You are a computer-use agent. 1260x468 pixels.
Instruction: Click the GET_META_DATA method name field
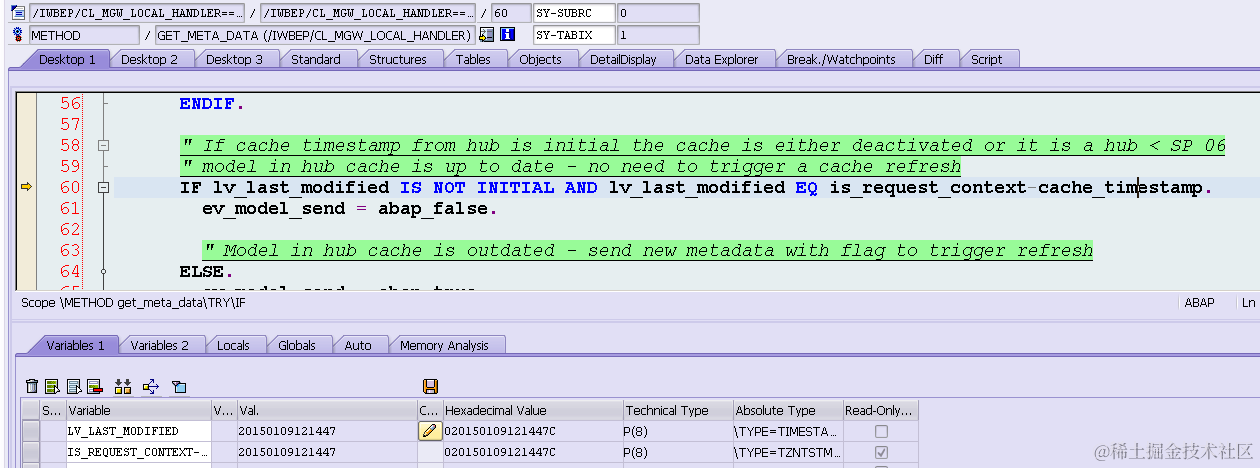pyautogui.click(x=315, y=35)
